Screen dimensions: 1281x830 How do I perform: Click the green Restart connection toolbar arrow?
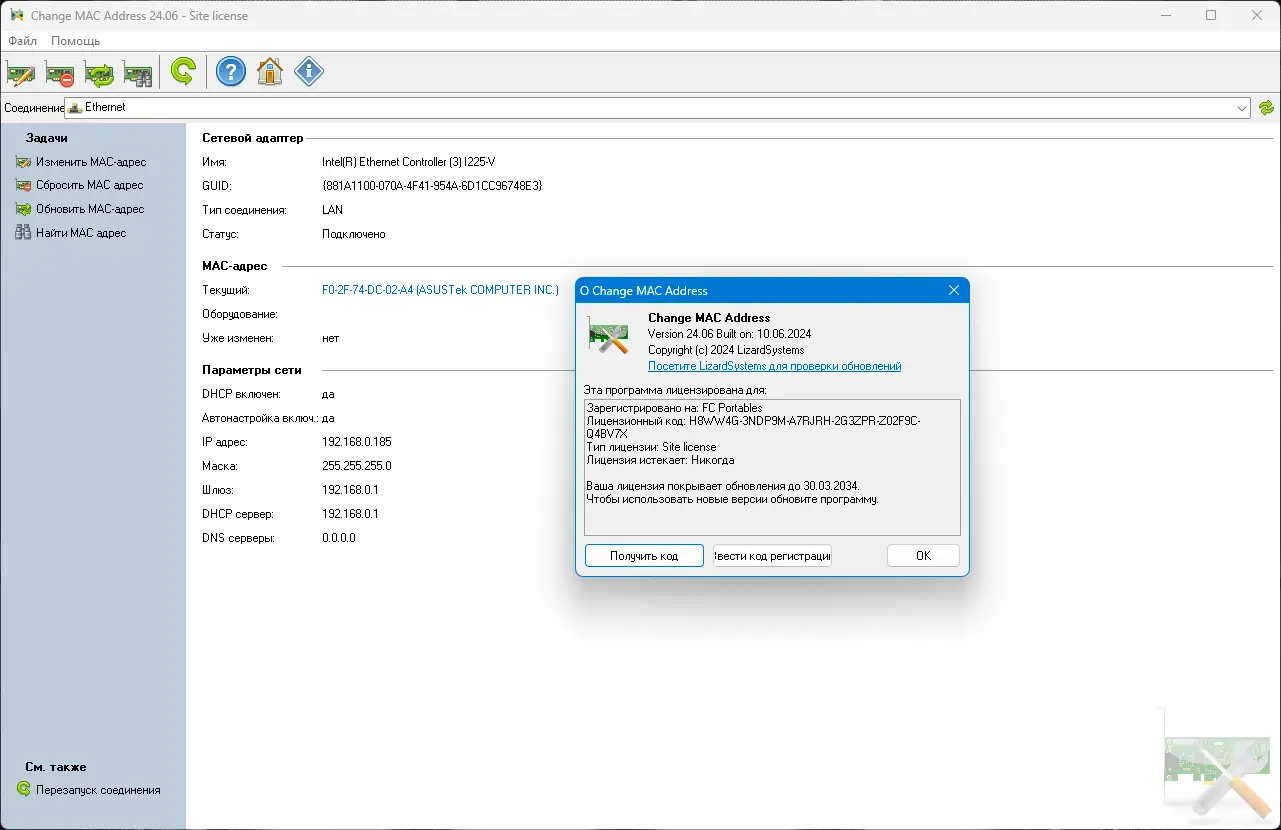coord(183,72)
